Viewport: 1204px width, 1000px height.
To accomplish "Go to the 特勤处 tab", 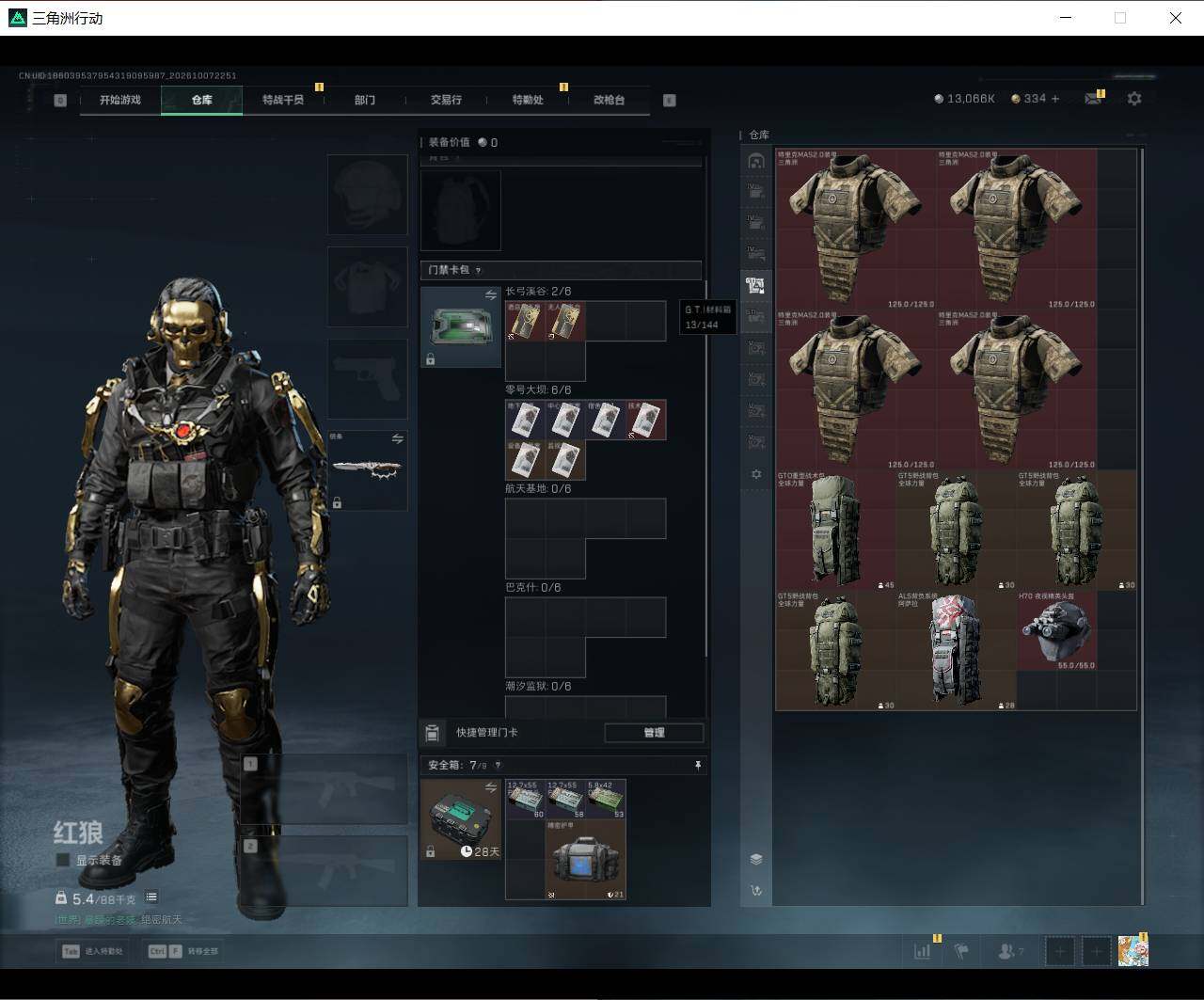I will [x=528, y=100].
